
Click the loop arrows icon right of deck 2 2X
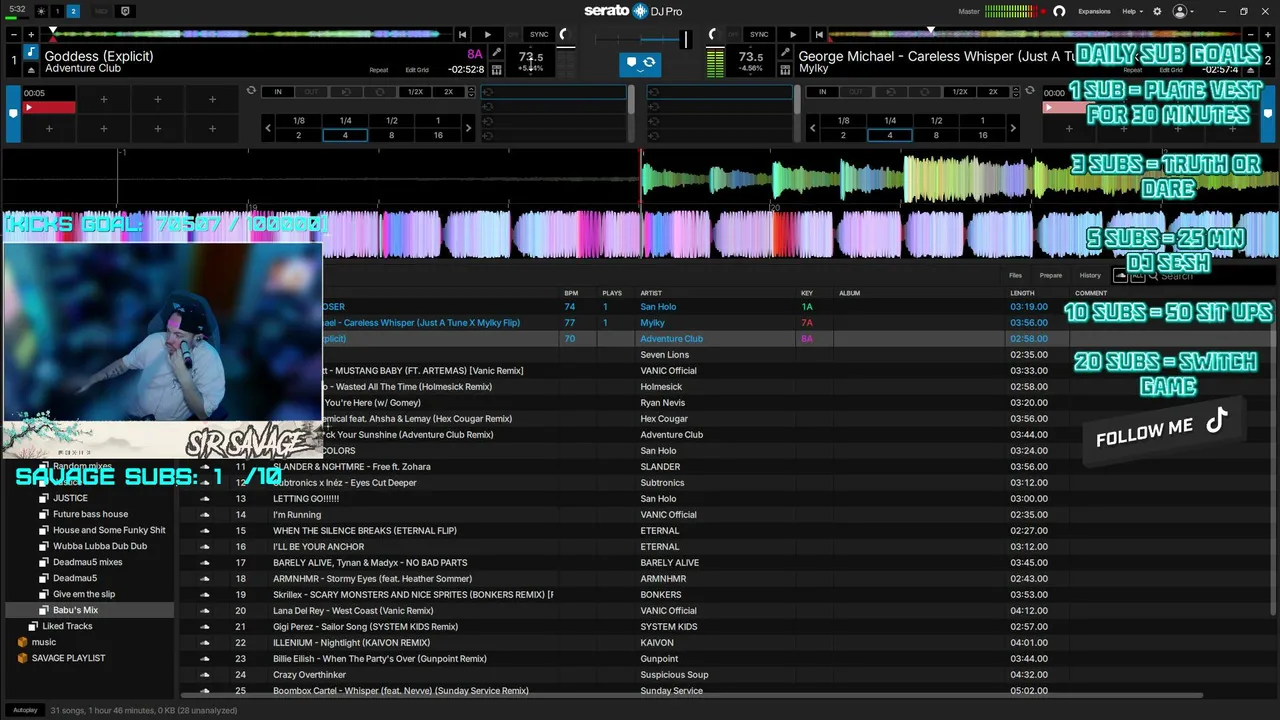point(1029,91)
